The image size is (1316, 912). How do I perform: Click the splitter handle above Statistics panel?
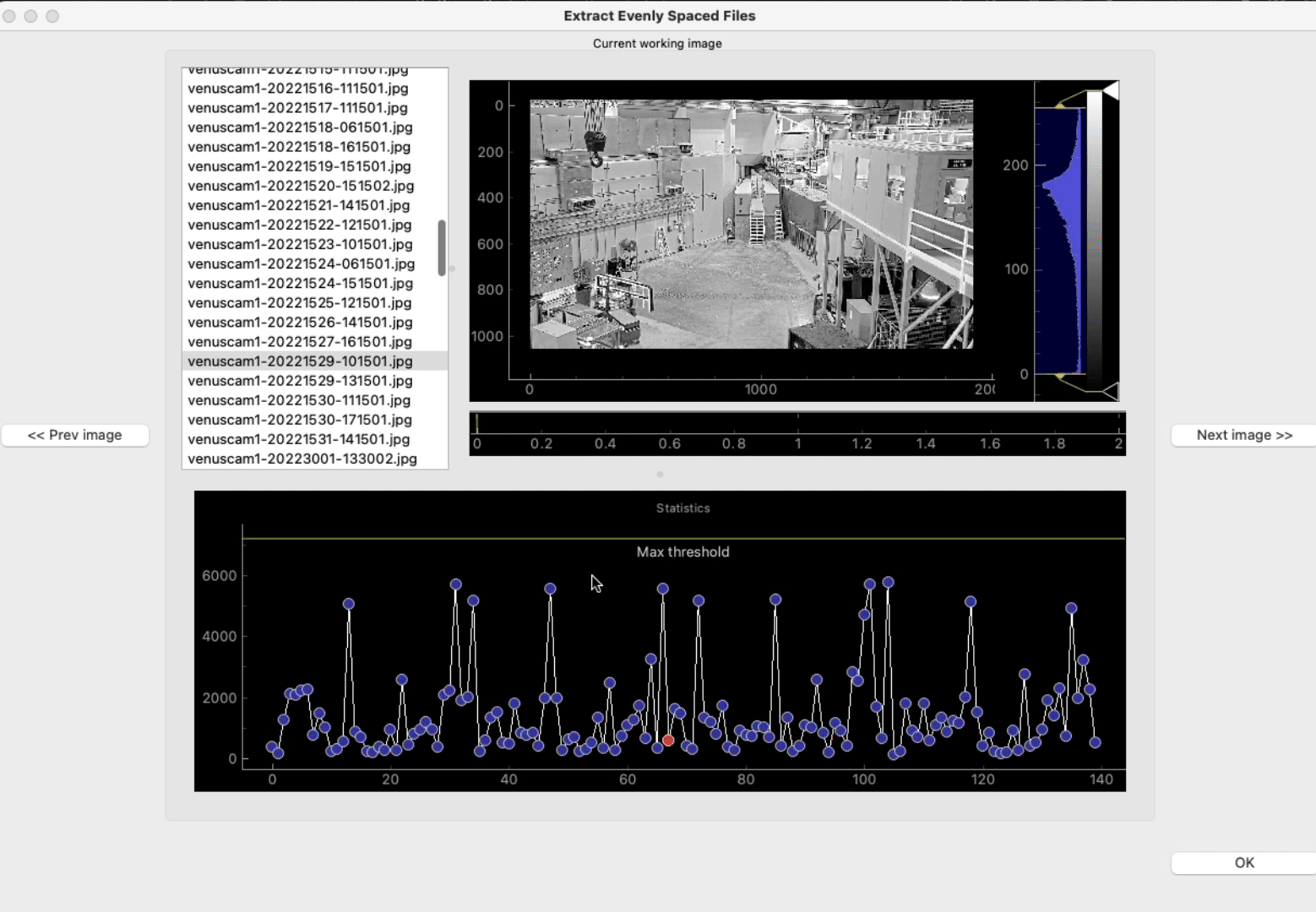[x=660, y=475]
